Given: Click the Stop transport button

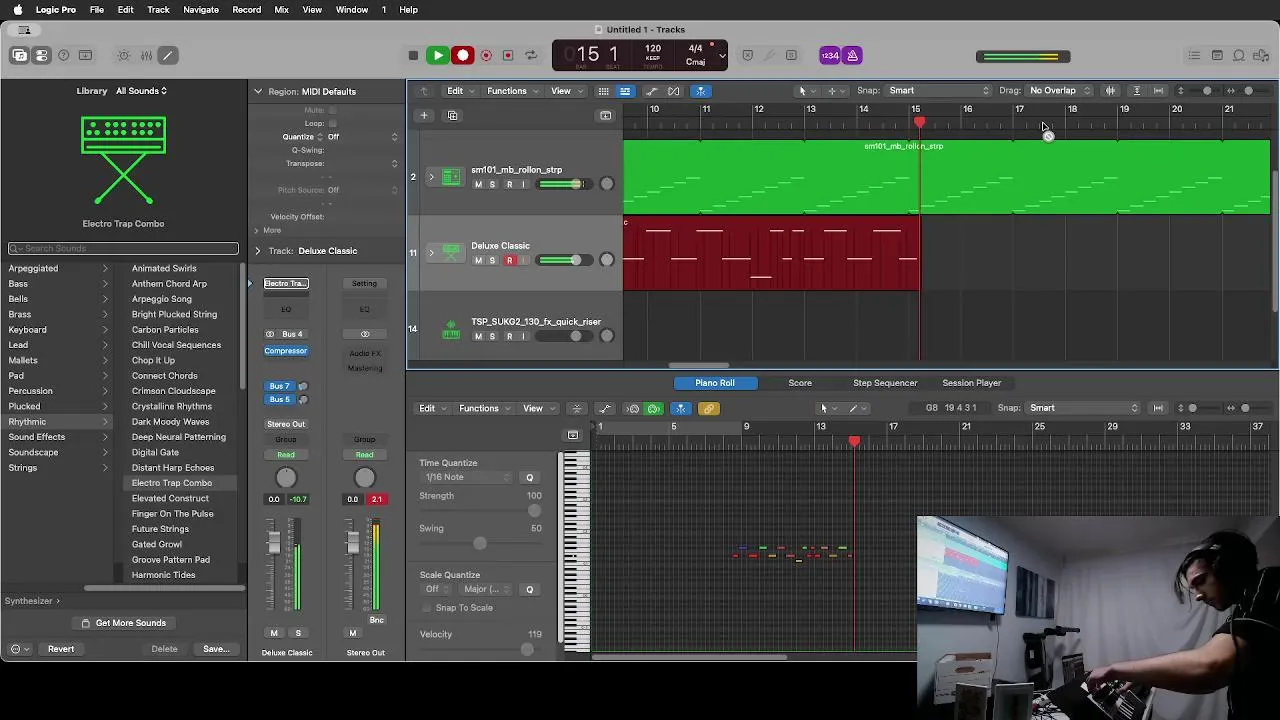Looking at the screenshot, I should click(413, 55).
